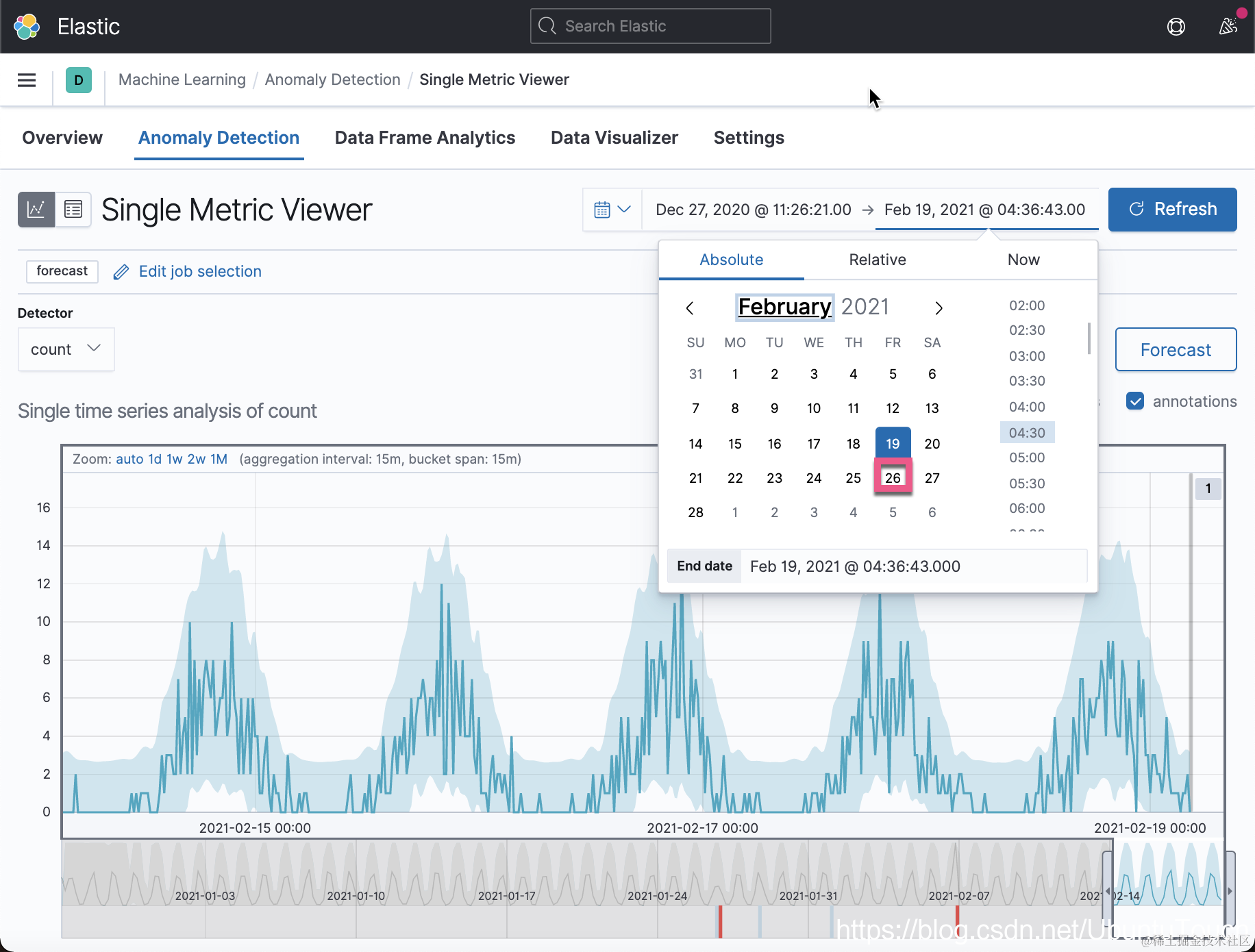Select the Relative date tab
The height and width of the screenshot is (952, 1255).
click(878, 260)
